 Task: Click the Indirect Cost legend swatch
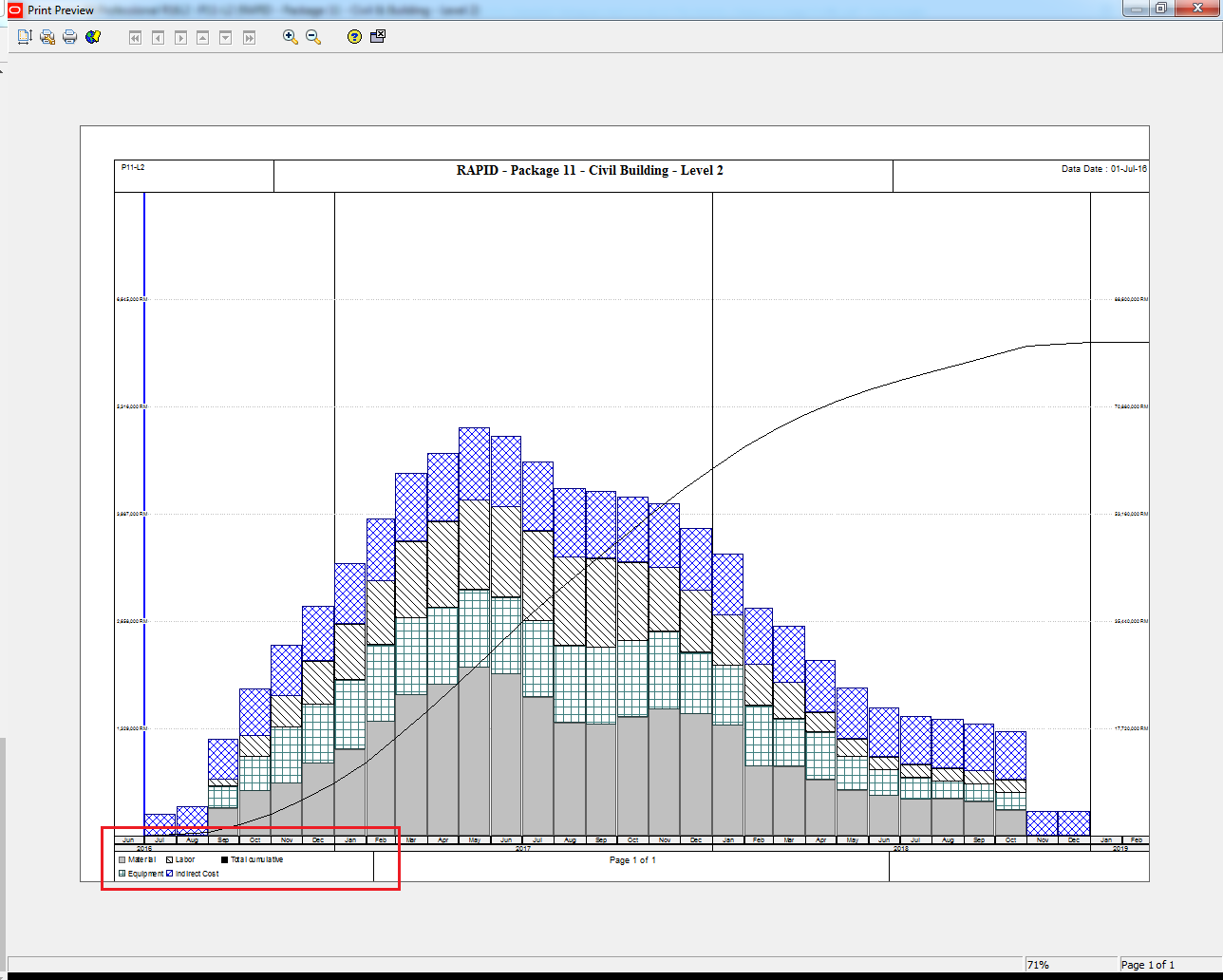coord(170,874)
